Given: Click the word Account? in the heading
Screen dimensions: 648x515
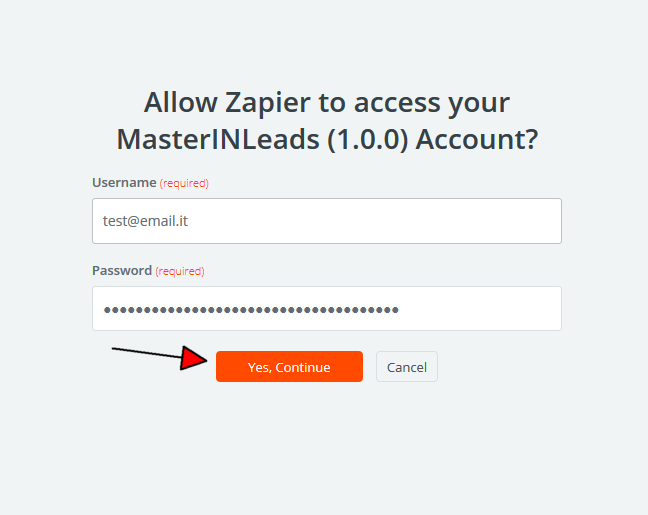Looking at the screenshot, I should click(477, 138).
